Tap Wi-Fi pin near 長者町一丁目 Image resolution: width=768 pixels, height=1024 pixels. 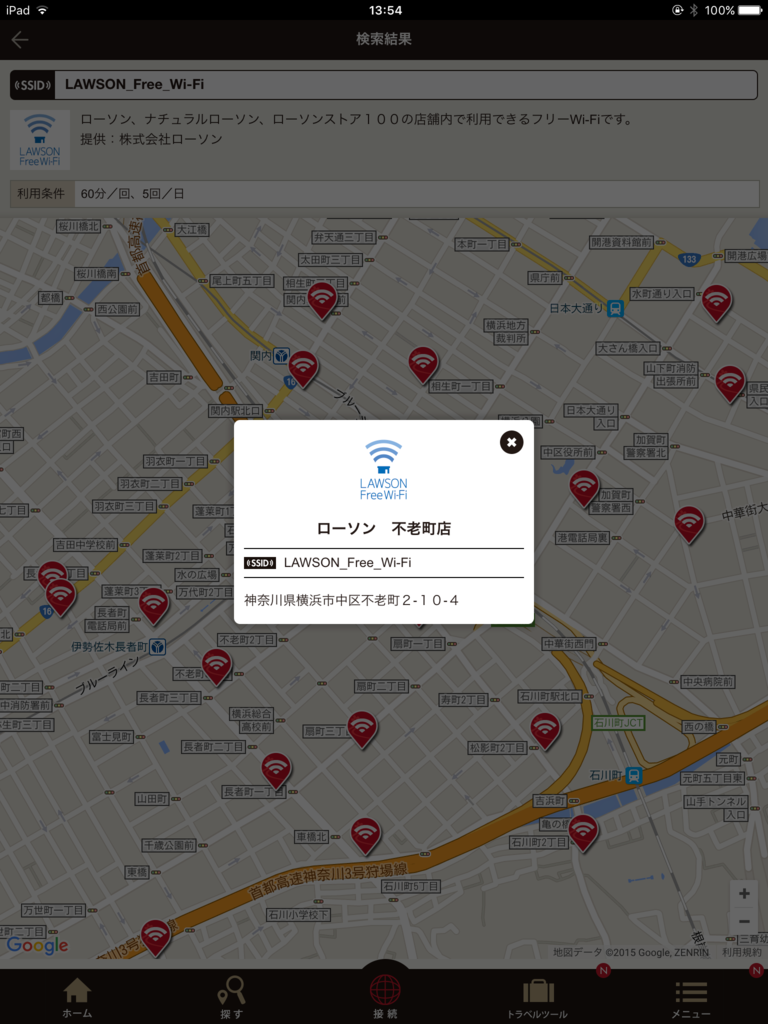[276, 770]
